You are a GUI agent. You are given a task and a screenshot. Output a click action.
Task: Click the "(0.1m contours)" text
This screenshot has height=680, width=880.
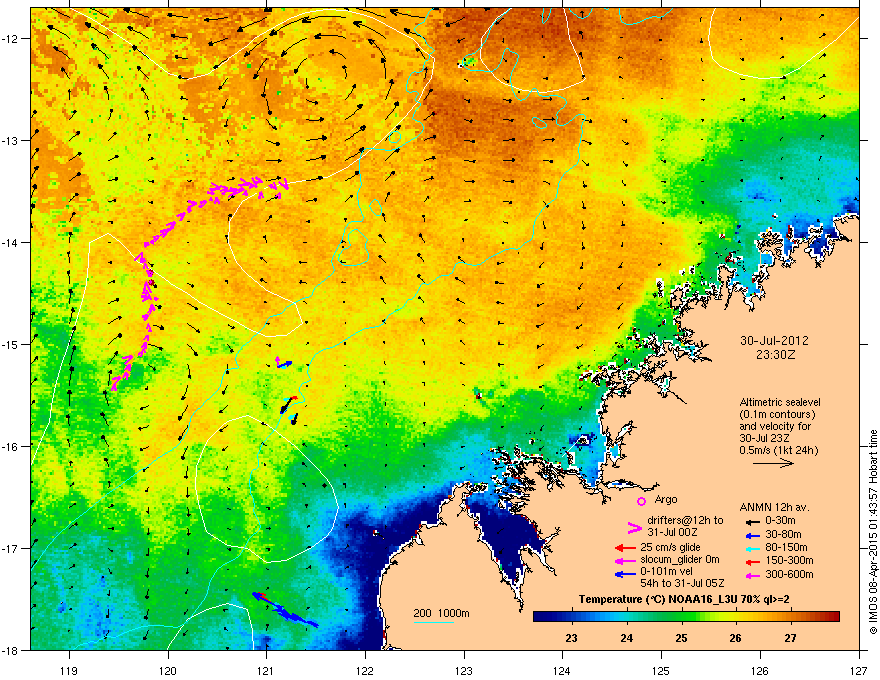[777, 415]
